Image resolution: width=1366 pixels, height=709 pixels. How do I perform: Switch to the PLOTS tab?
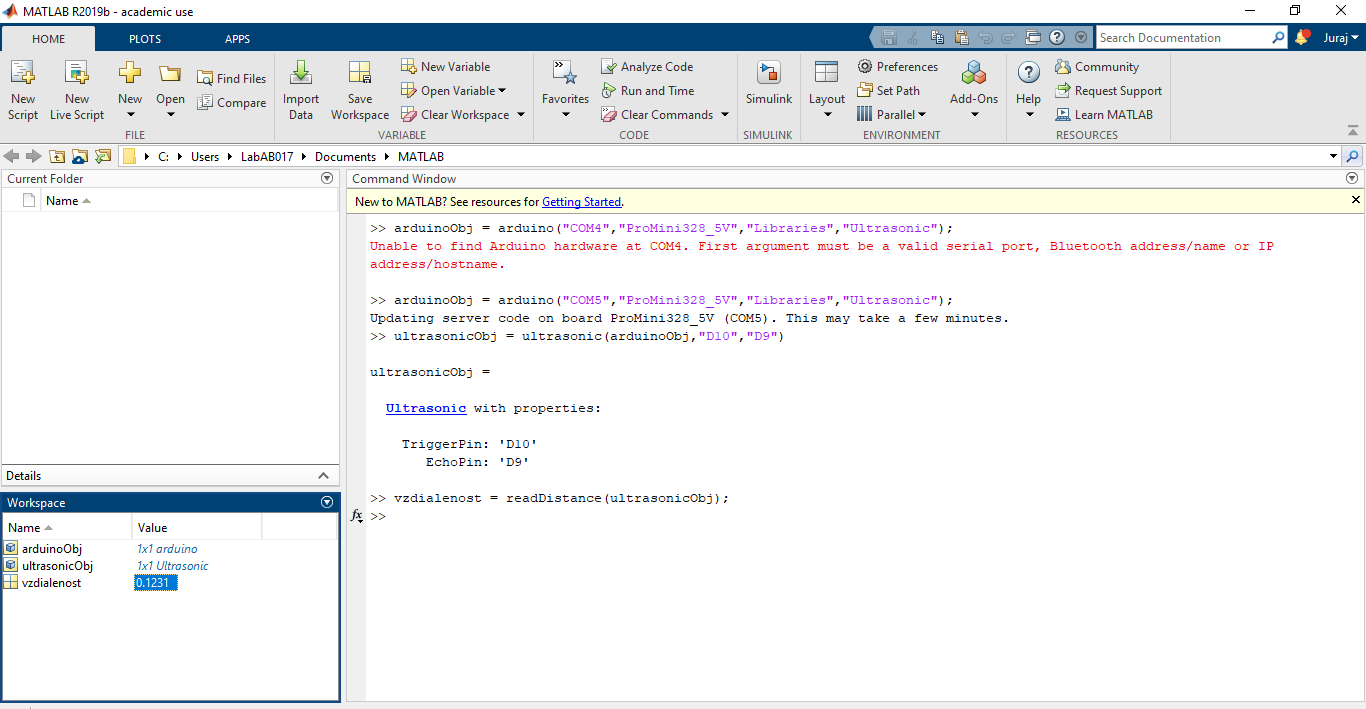click(145, 39)
